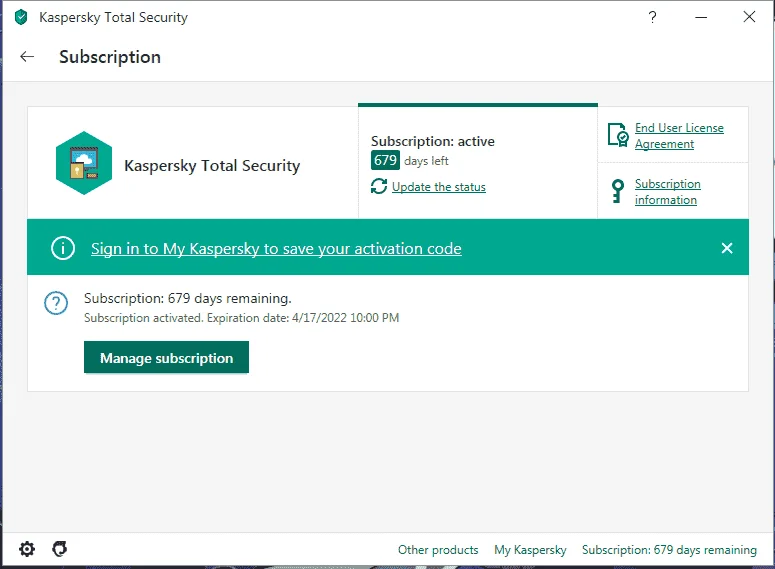Viewport: 775px width, 569px height.
Task: Click the 679 days left badge
Action: pyautogui.click(x=385, y=161)
